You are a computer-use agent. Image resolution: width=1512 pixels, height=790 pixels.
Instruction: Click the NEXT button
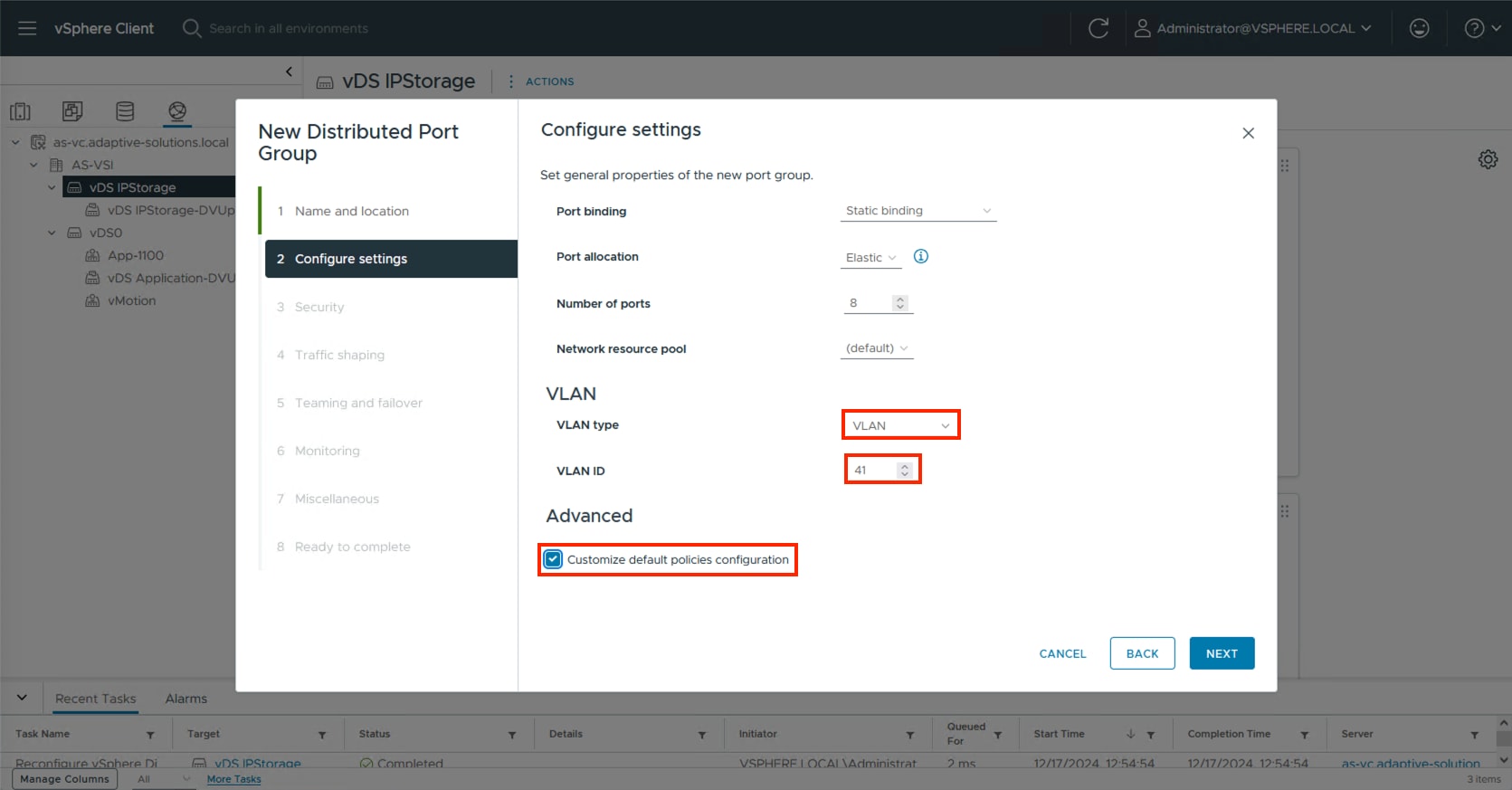[x=1222, y=653]
